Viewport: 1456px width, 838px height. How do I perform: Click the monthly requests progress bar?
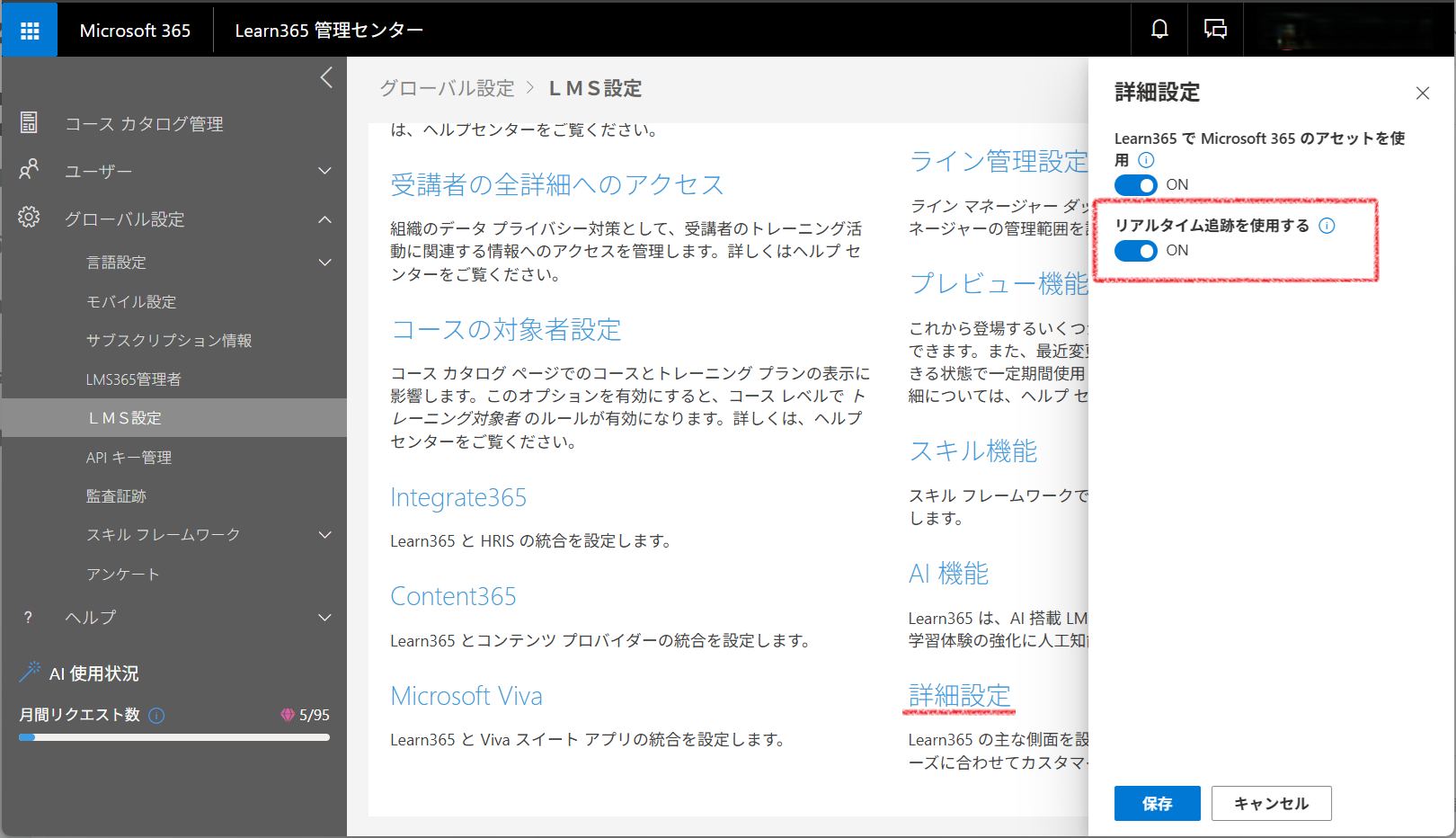(174, 737)
